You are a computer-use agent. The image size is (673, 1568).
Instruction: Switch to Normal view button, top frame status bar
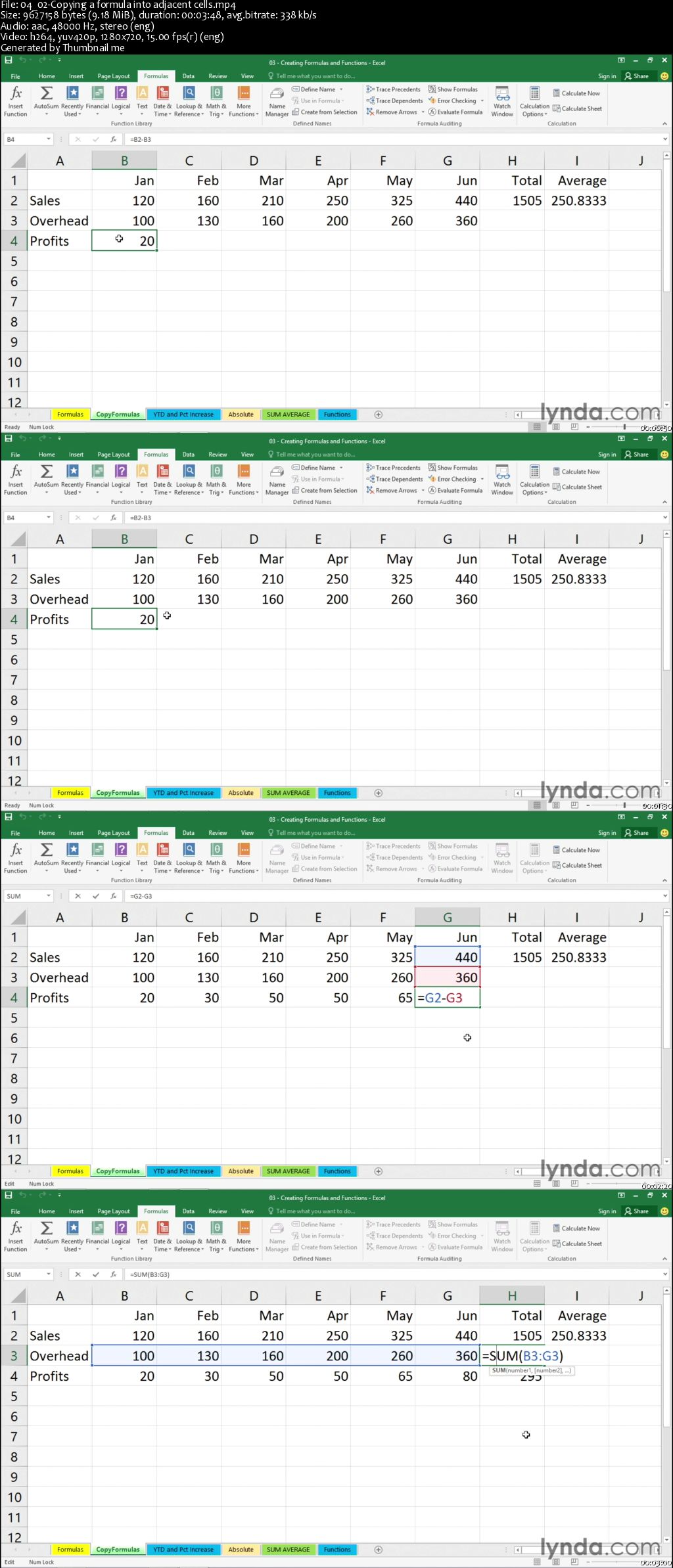point(537,427)
